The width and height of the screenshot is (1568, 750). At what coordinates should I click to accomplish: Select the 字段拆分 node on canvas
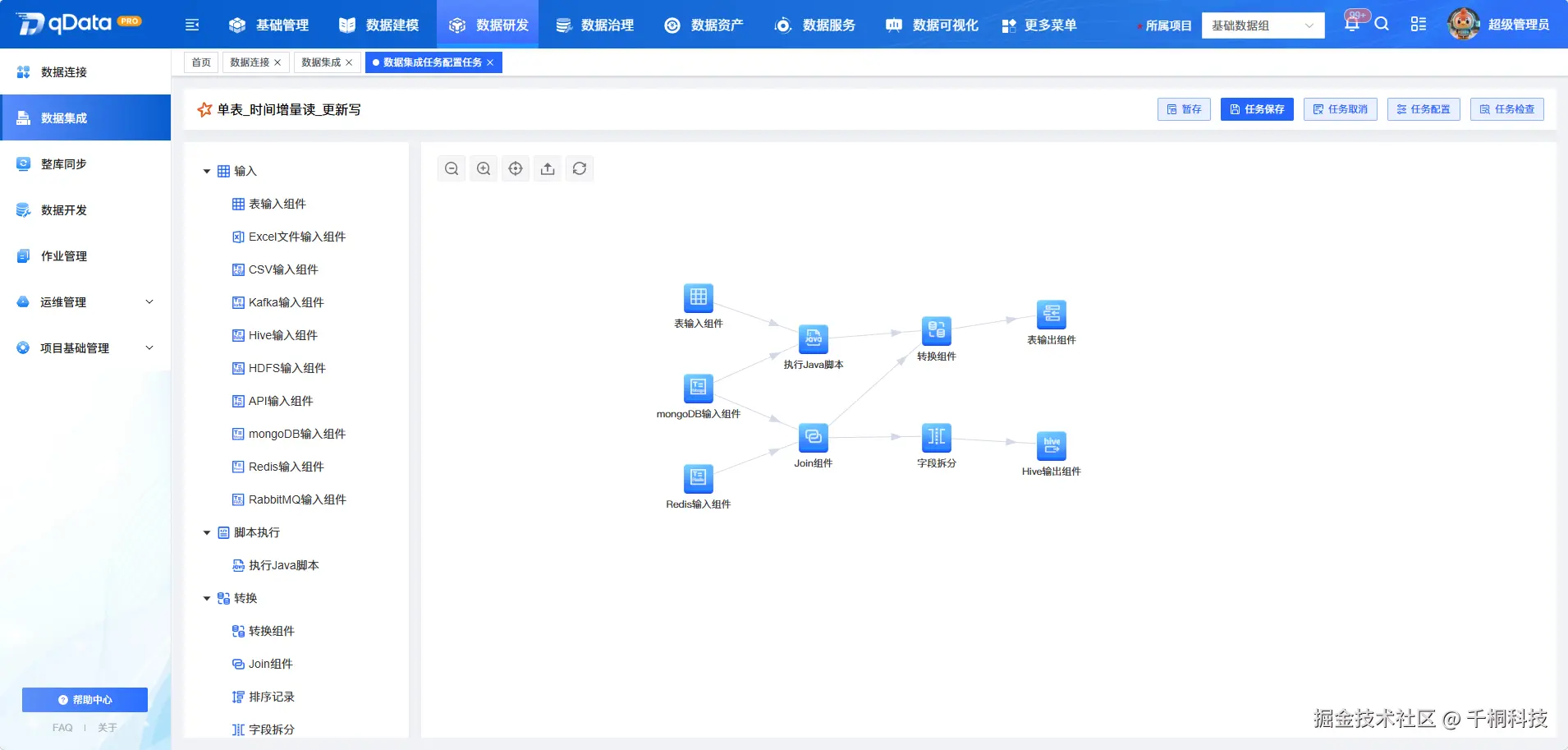pyautogui.click(x=937, y=437)
